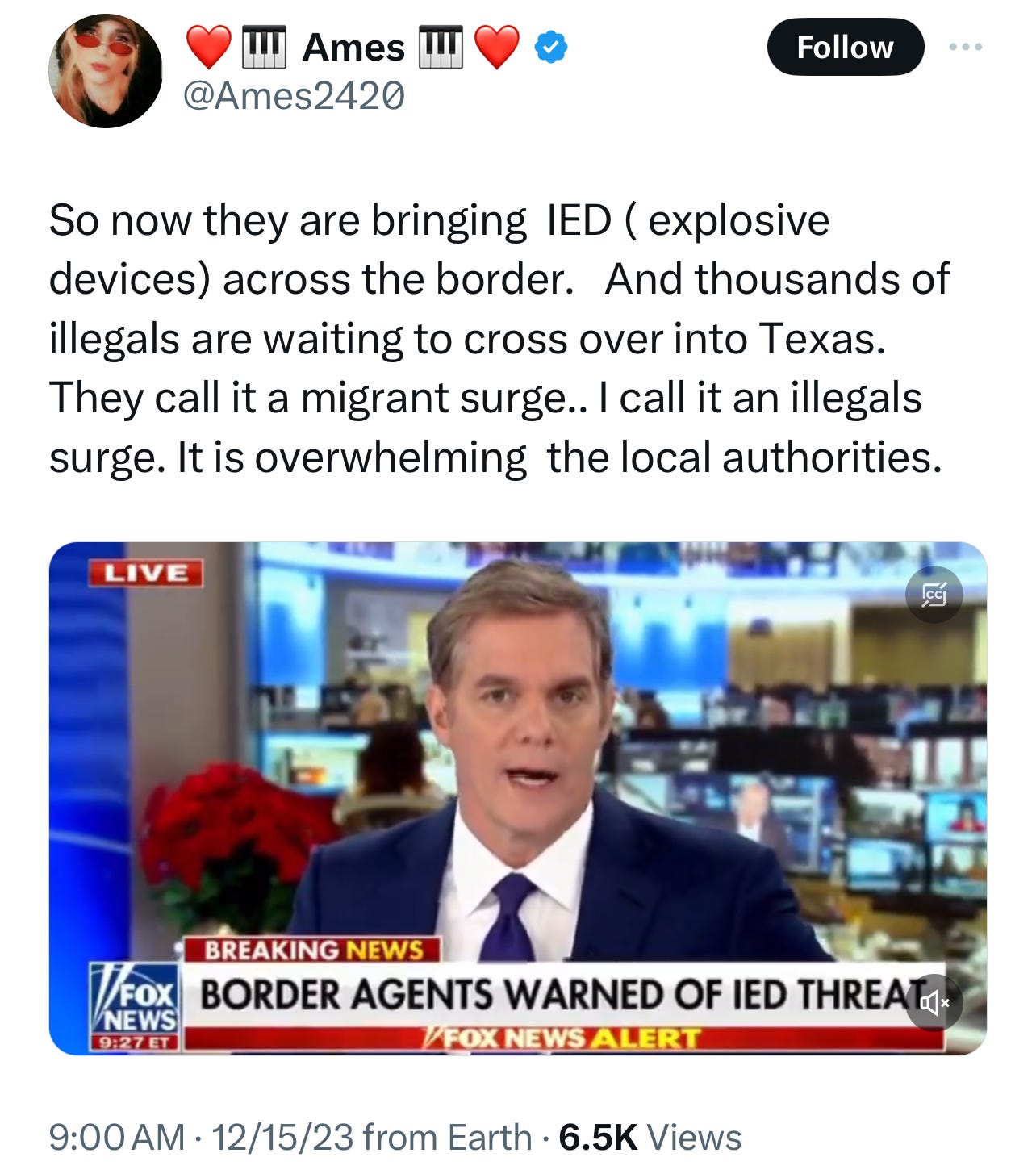This screenshot has width=1036, height=1174.
Task: Click the red LIVE badge on the video
Action: pyautogui.click(x=145, y=573)
